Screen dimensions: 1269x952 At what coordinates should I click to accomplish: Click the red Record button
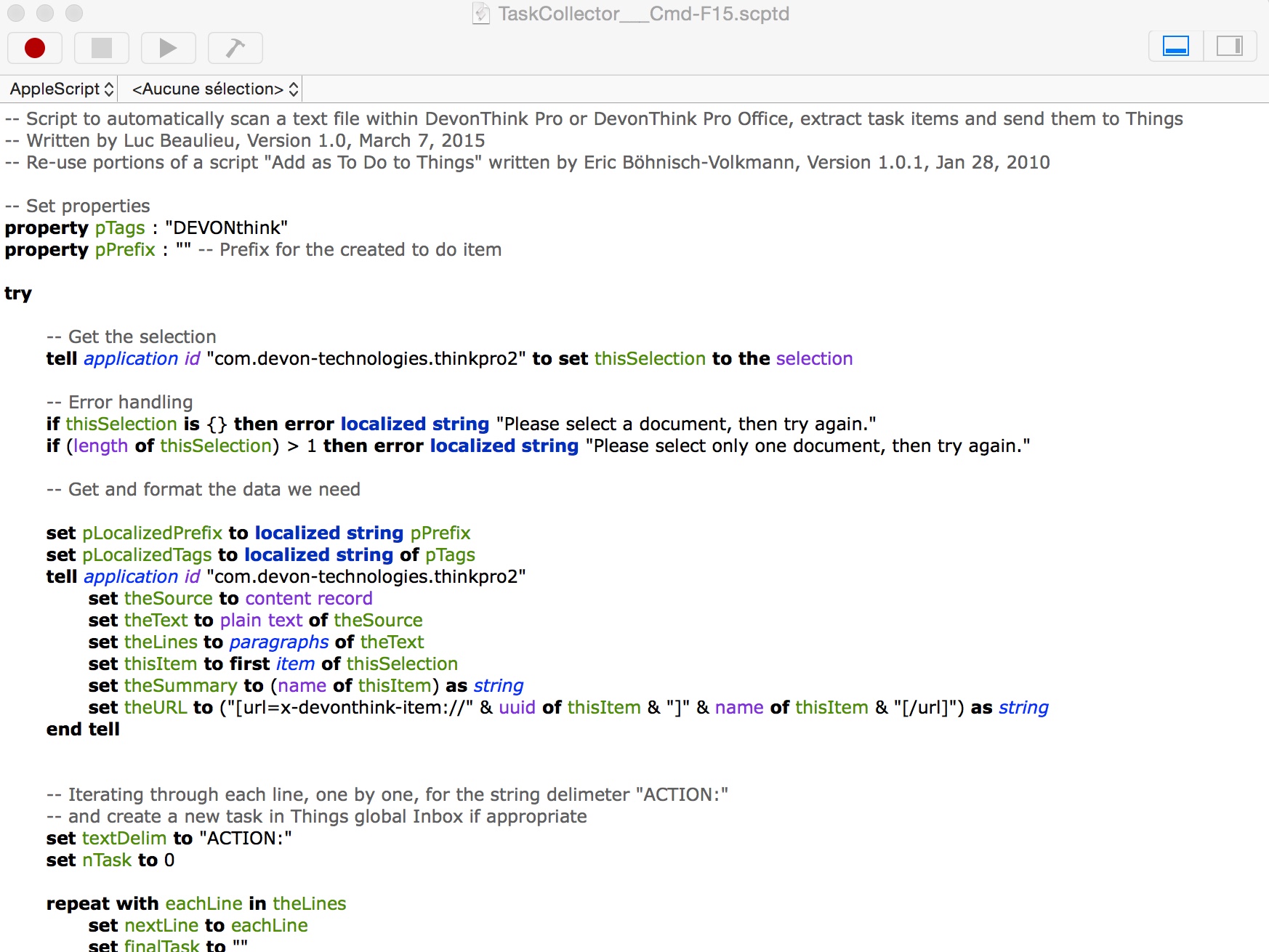[x=35, y=48]
